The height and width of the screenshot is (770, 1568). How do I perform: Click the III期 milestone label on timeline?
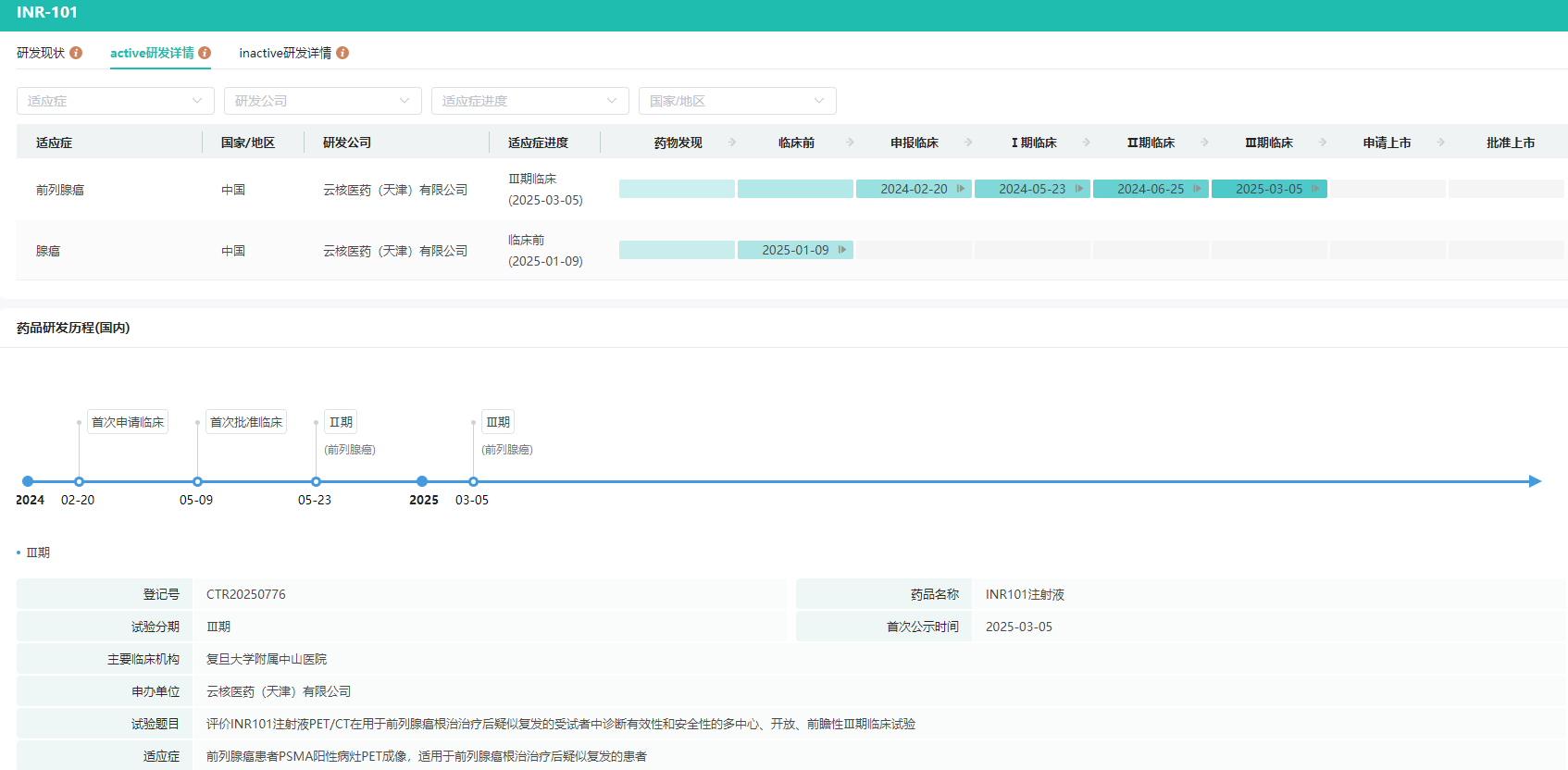tap(498, 422)
